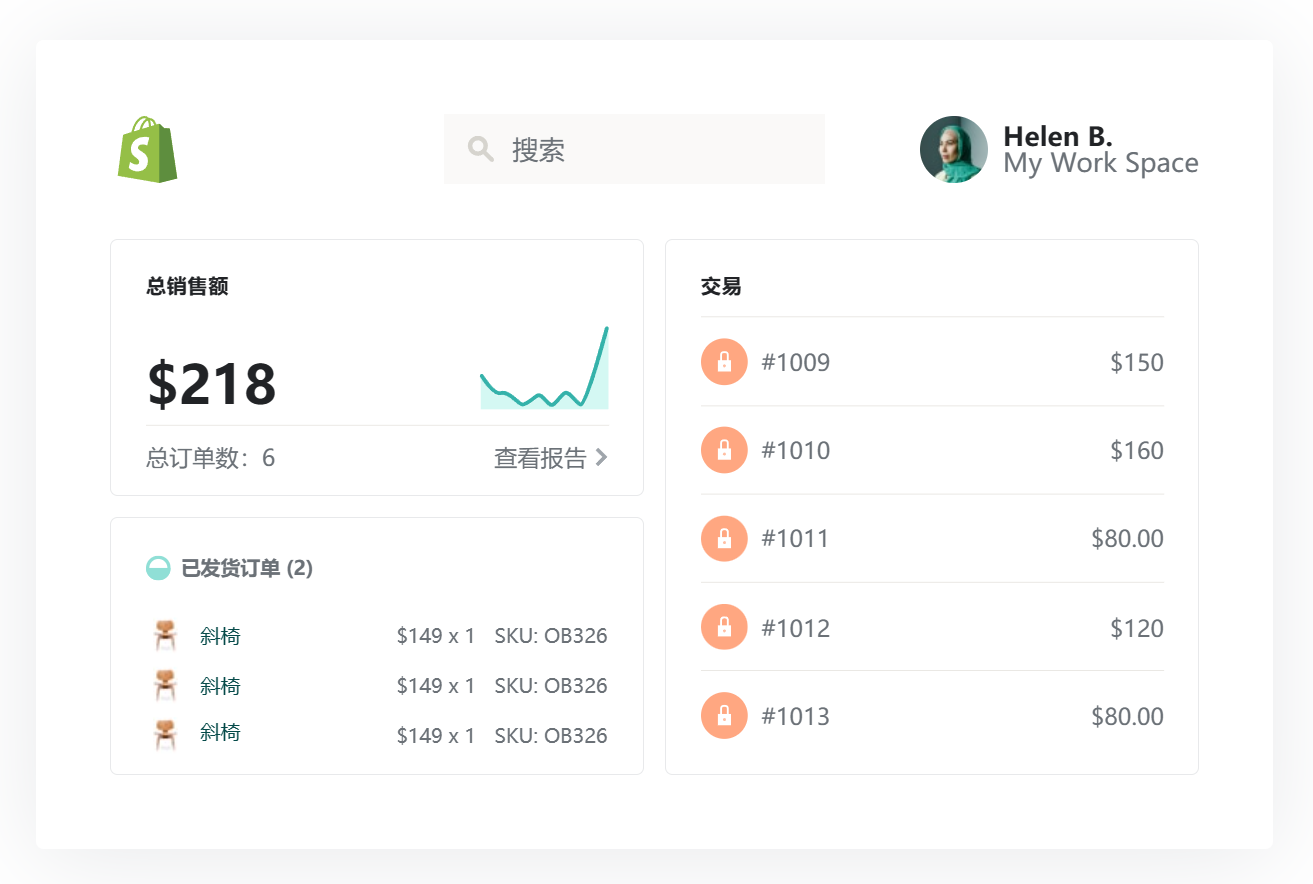Select the first 斜椅 product link

point(220,635)
